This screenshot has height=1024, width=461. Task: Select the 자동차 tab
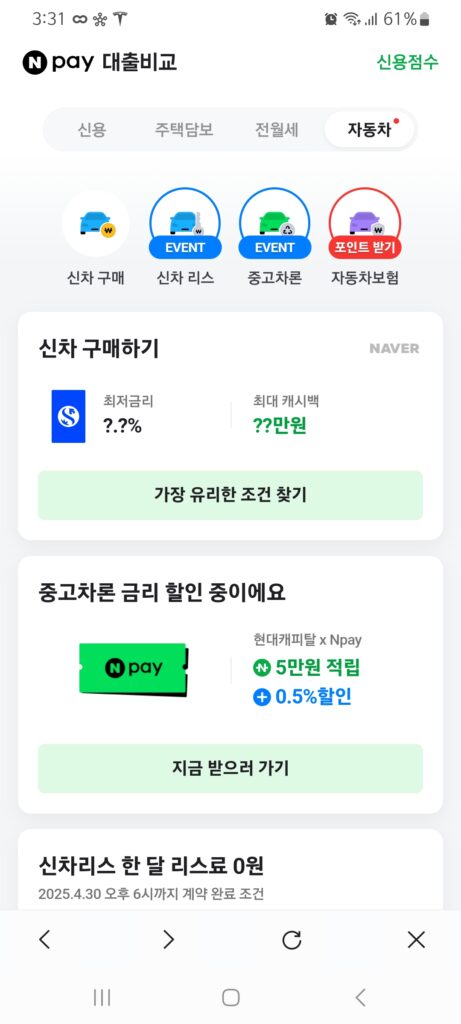pos(370,130)
